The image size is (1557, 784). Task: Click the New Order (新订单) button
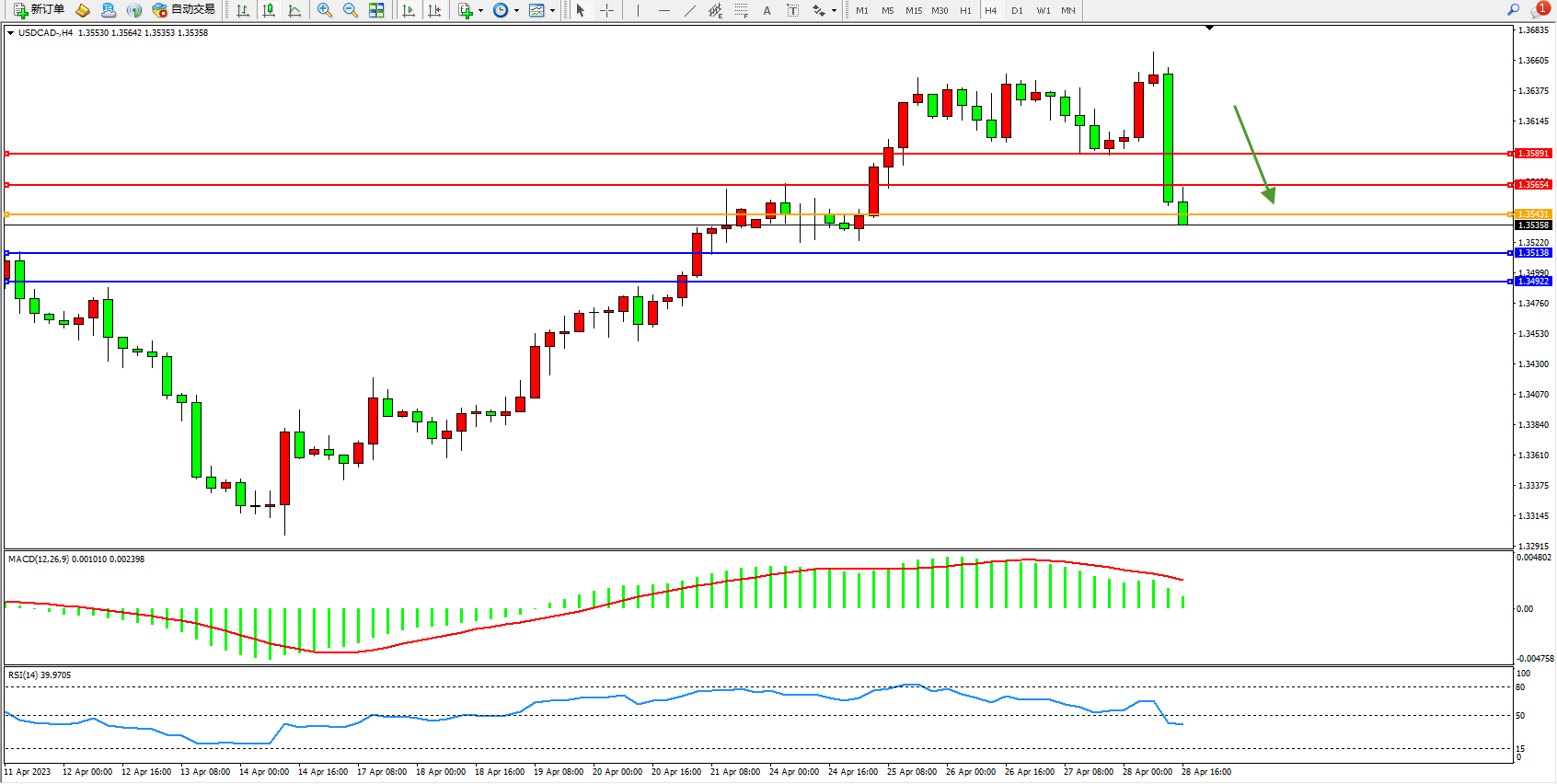(39, 10)
